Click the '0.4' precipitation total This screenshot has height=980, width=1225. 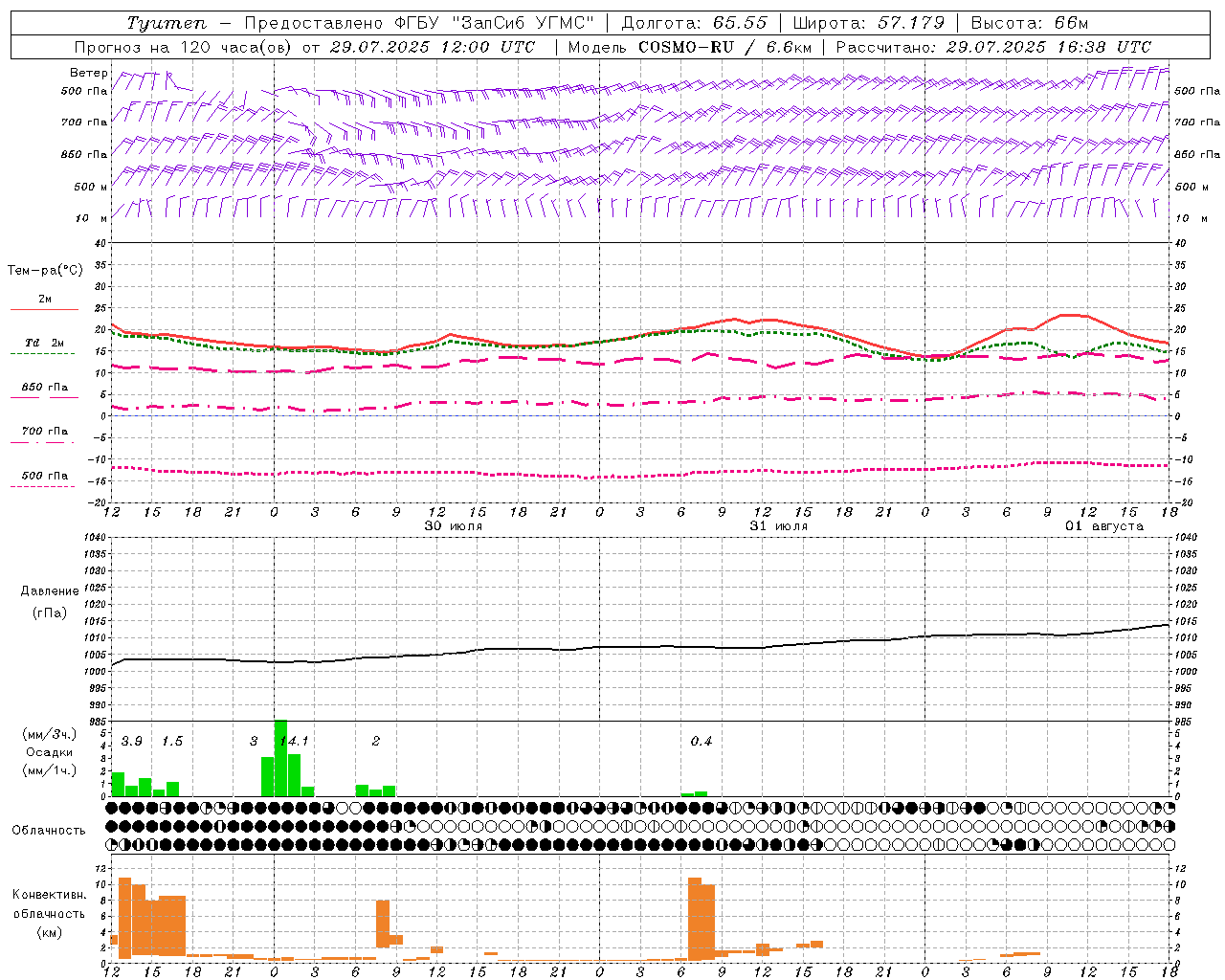click(702, 741)
